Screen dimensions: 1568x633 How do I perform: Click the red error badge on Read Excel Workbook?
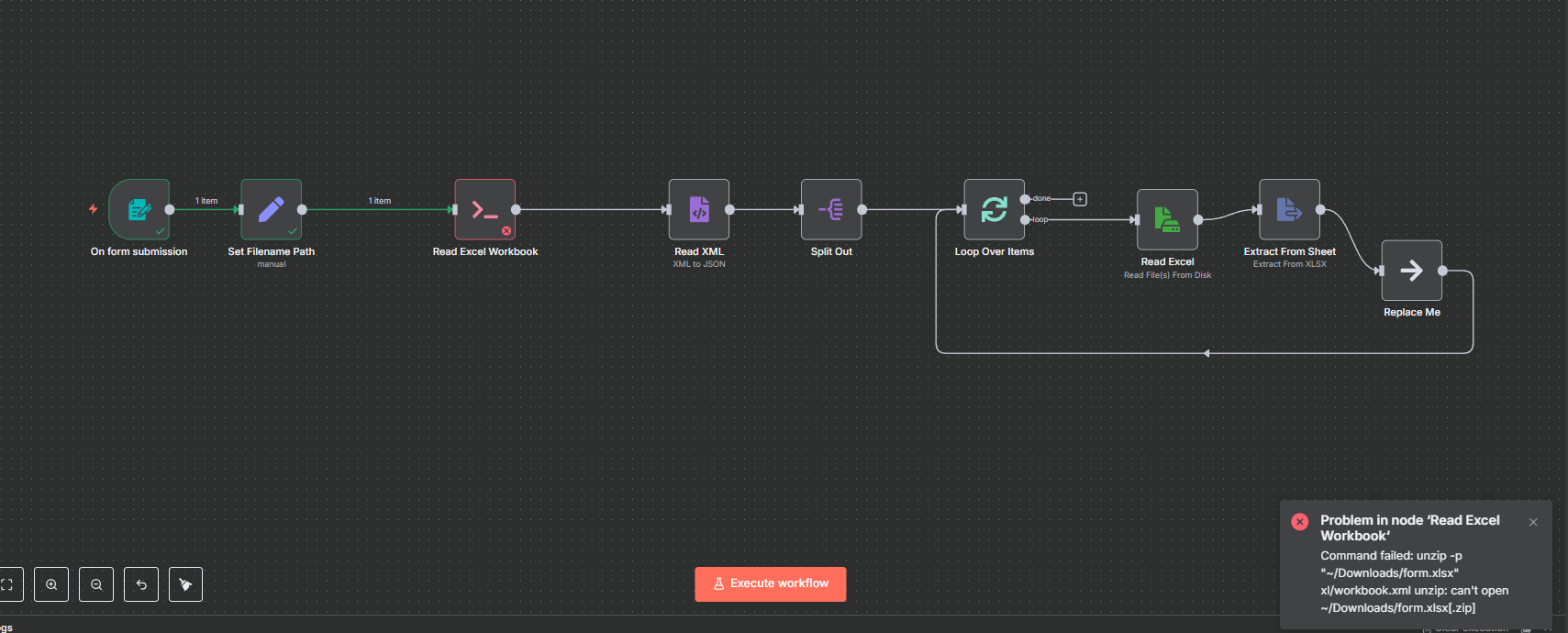506,230
